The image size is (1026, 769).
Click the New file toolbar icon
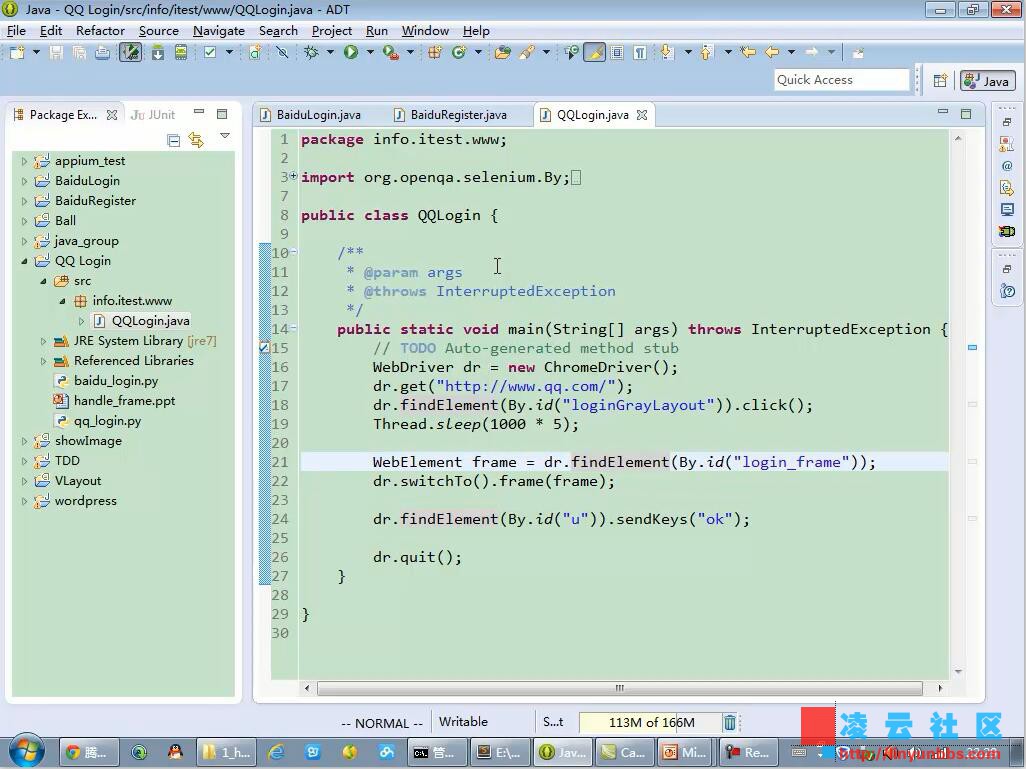pos(17,52)
